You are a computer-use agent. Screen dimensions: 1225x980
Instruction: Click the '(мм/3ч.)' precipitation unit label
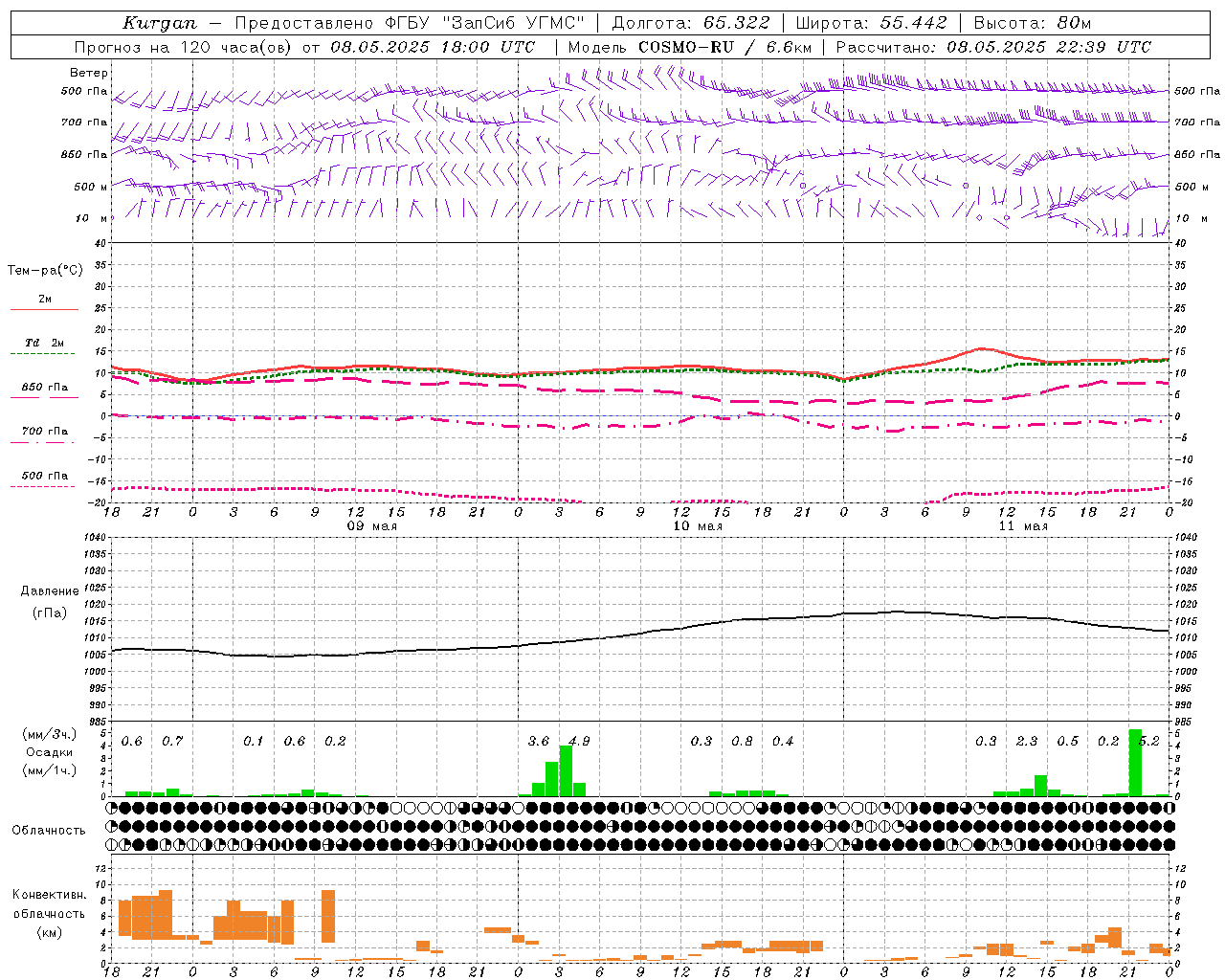(48, 734)
